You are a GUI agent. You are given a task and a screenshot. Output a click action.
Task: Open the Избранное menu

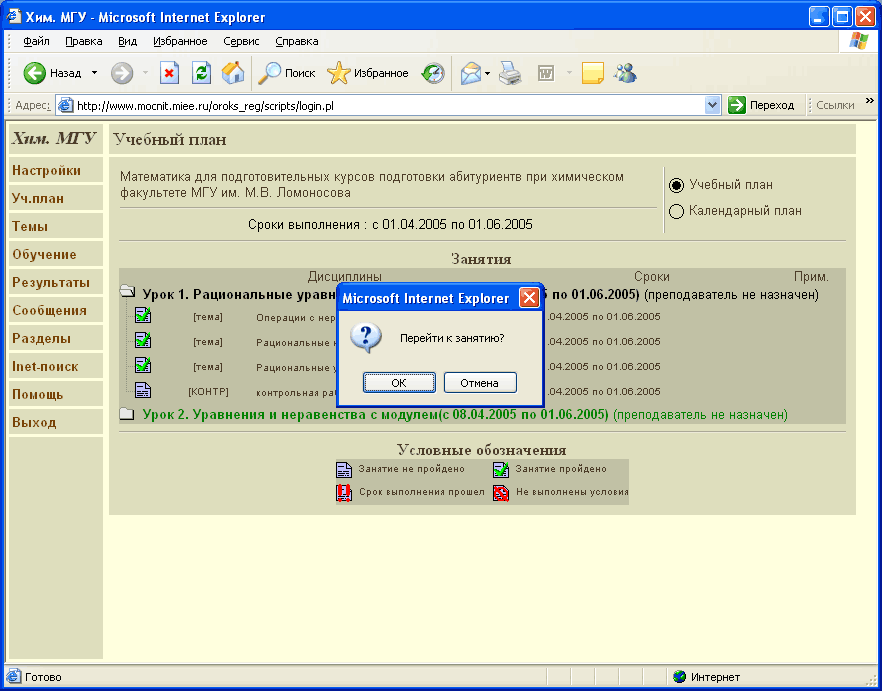tap(180, 42)
